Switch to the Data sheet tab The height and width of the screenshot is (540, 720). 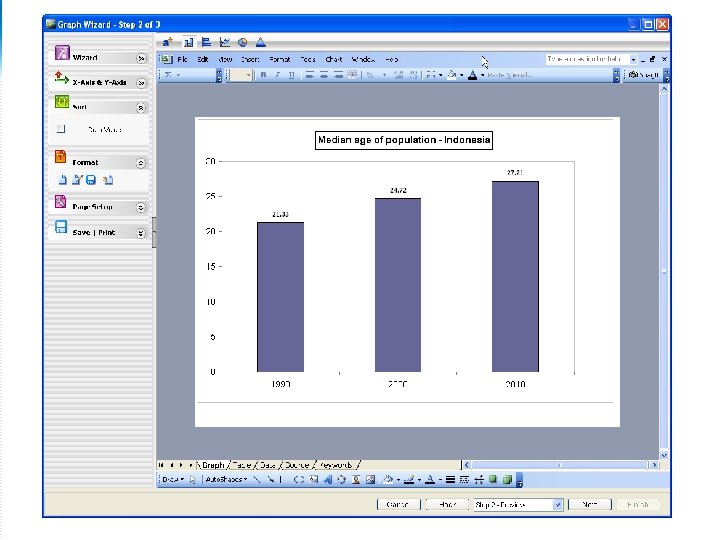pos(268,465)
